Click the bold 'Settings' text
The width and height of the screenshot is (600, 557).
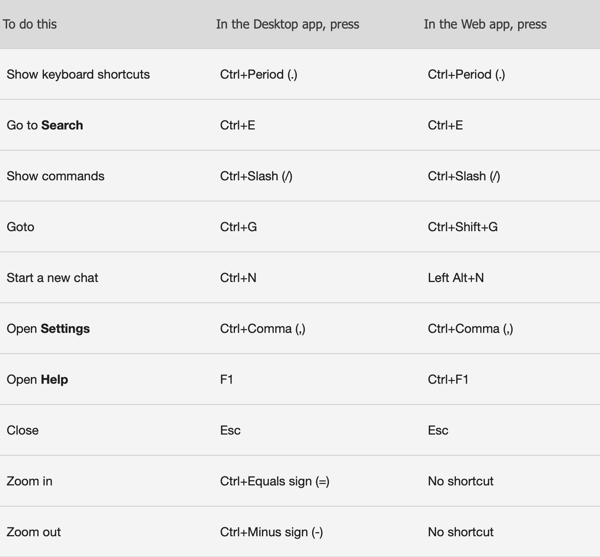(65, 329)
